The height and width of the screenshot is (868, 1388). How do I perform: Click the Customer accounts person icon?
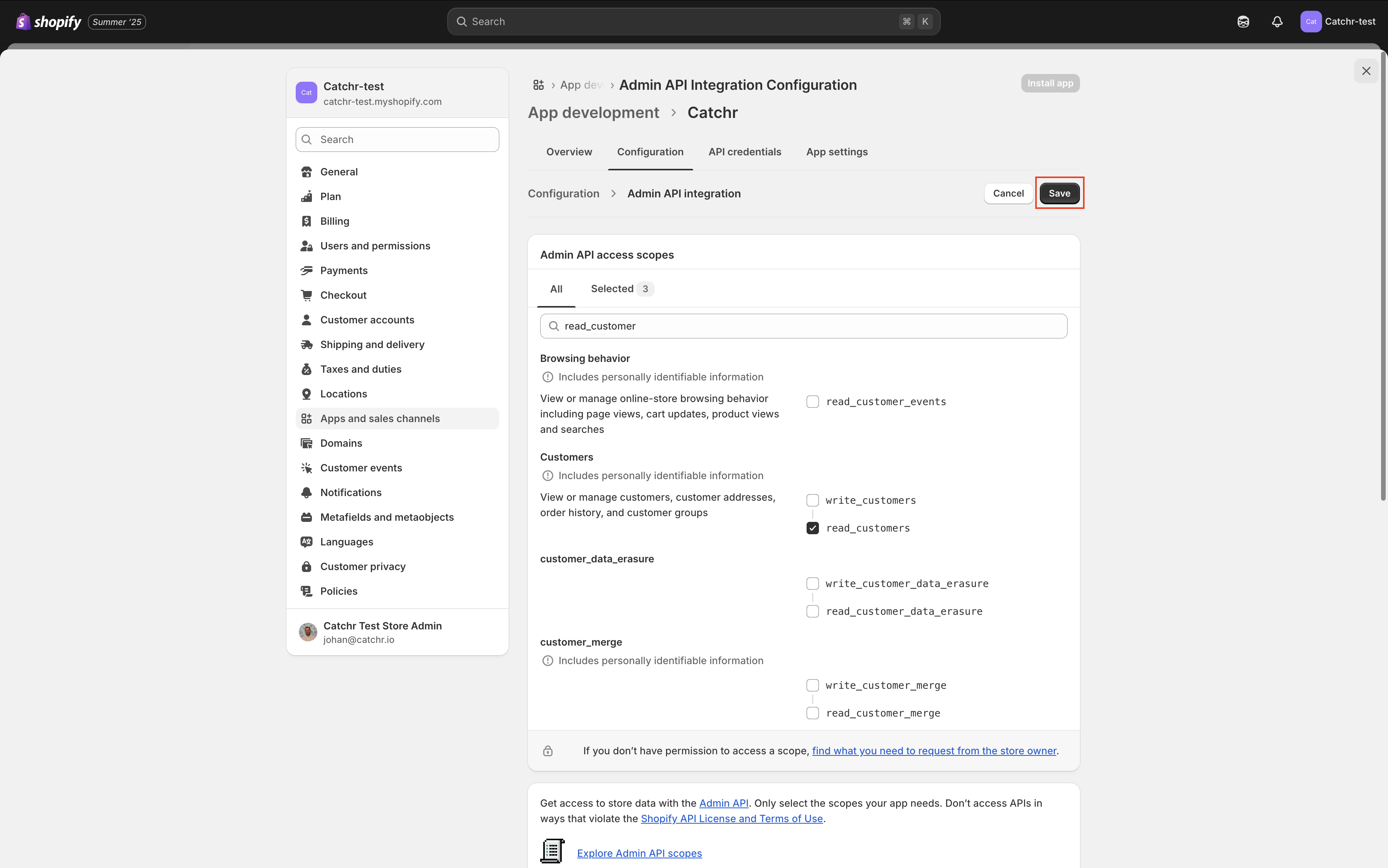point(307,320)
